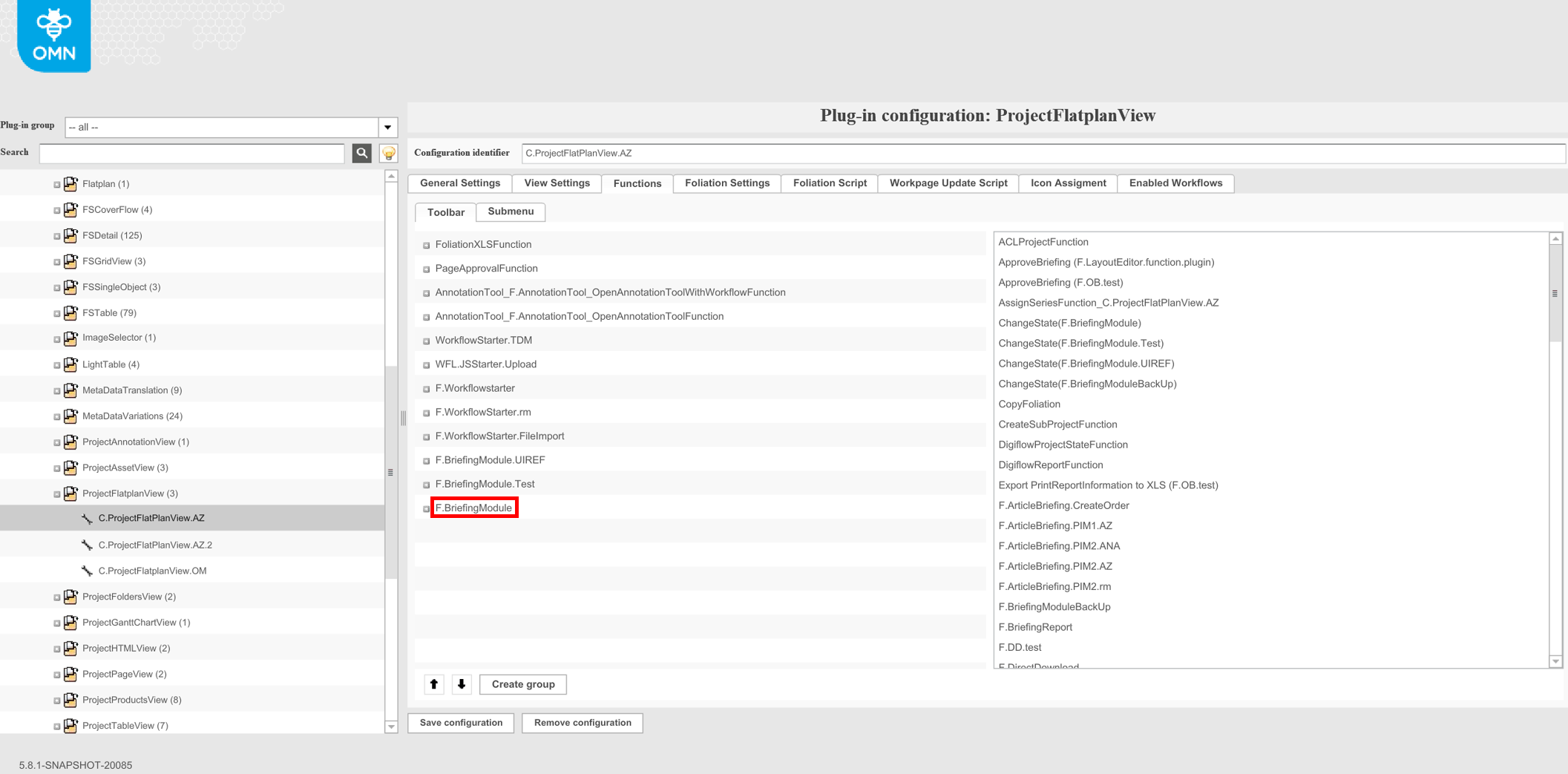Select C.ProjectFlatplanView.OM configuration
Viewport: 1568px width, 774px height.
152,571
